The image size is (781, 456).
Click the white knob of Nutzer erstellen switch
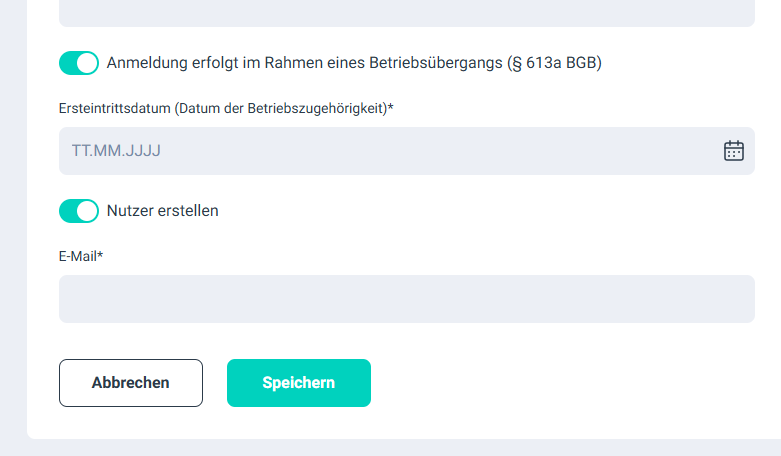[88, 211]
